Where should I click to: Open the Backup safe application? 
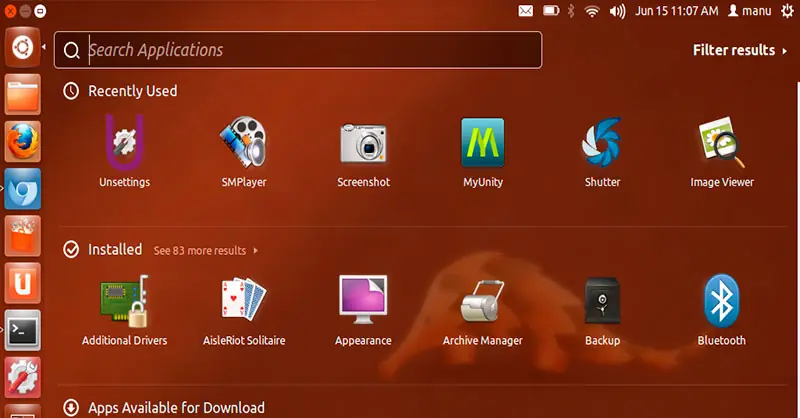[x=602, y=310]
